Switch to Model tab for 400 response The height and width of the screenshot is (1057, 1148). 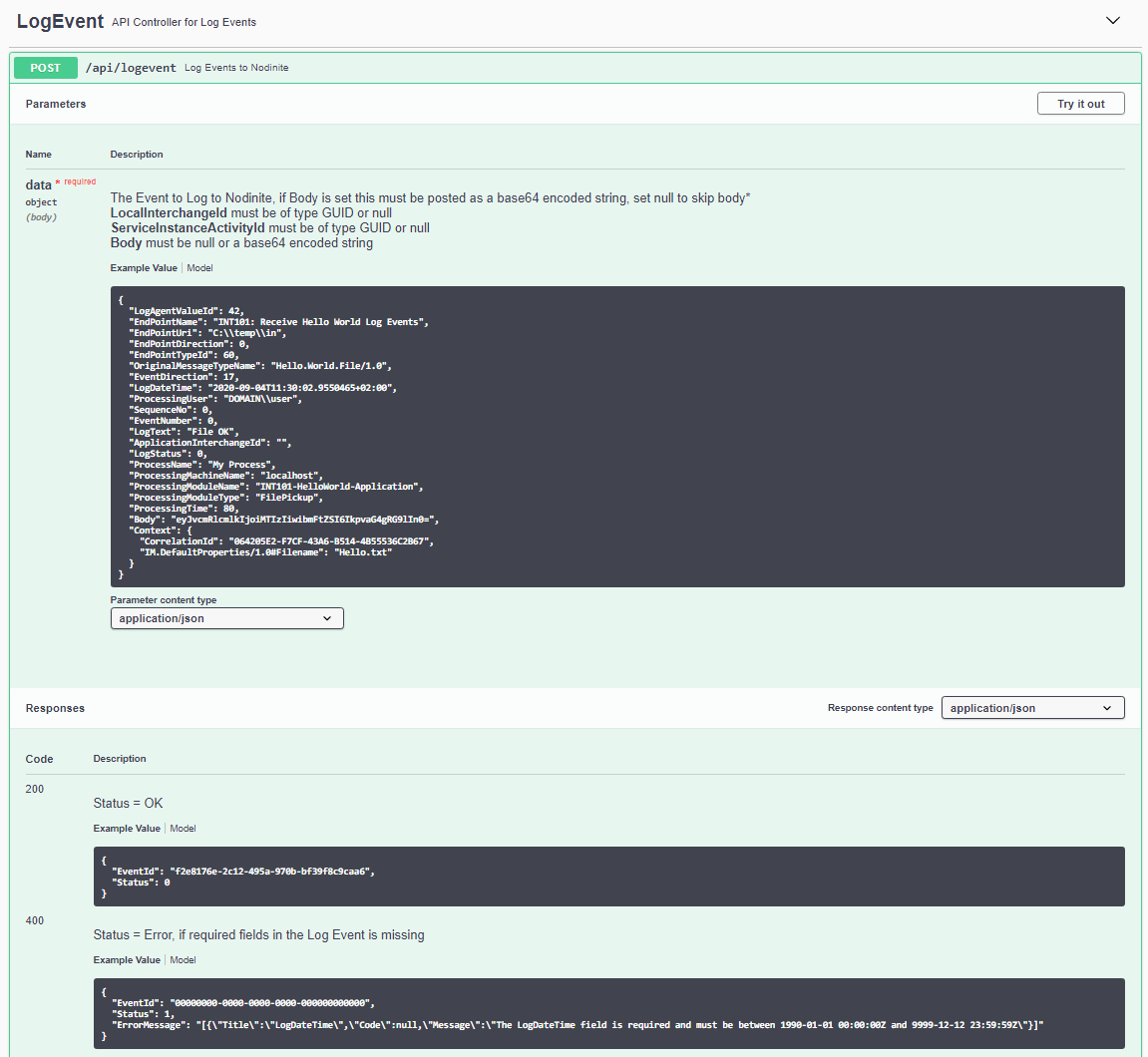tap(184, 960)
